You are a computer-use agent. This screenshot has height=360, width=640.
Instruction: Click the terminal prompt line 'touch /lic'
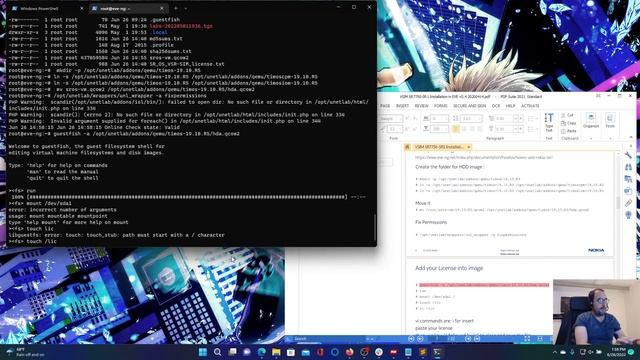(33, 241)
